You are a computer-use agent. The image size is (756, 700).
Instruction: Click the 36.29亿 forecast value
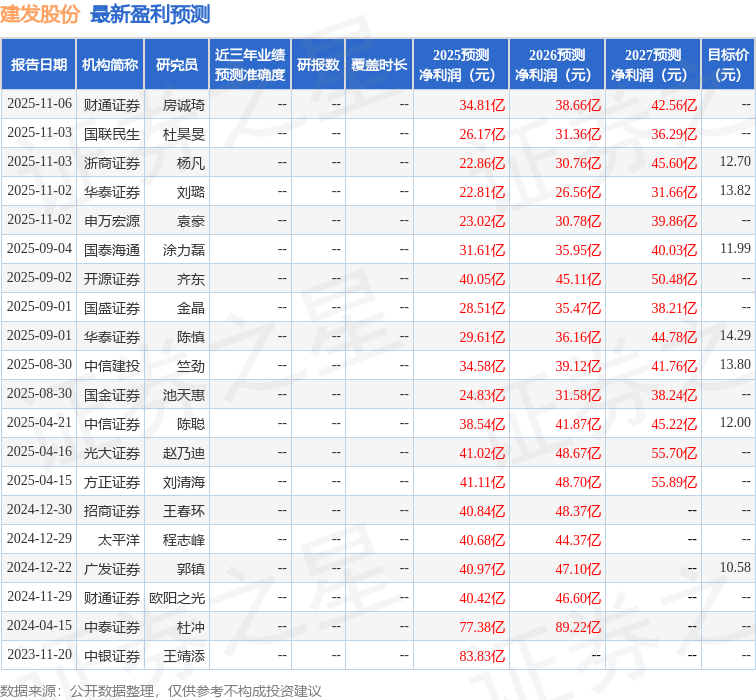click(x=674, y=134)
